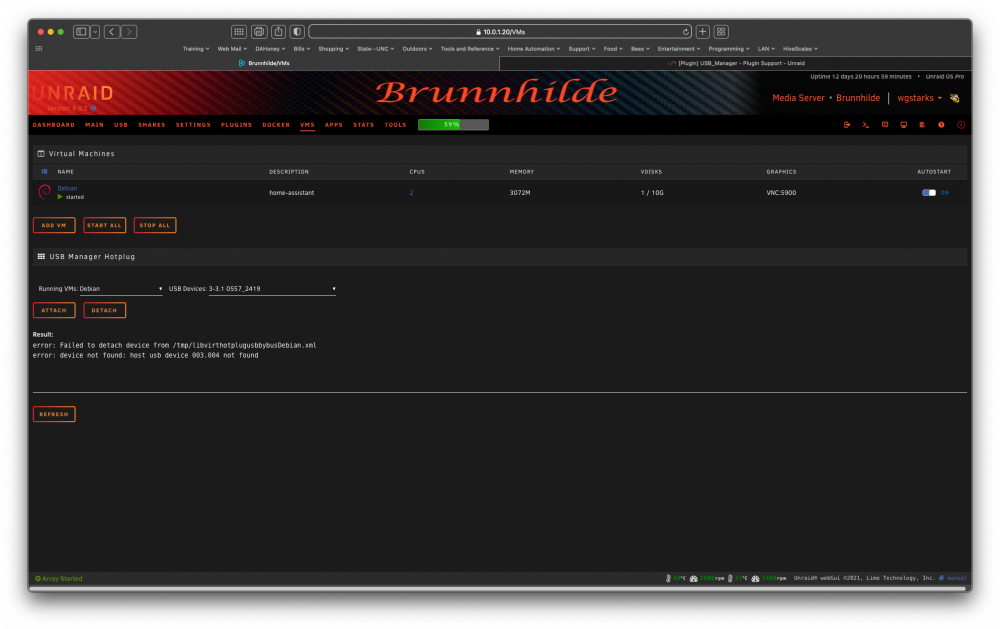Go to the Docker page
The image size is (1000, 629).
(276, 125)
